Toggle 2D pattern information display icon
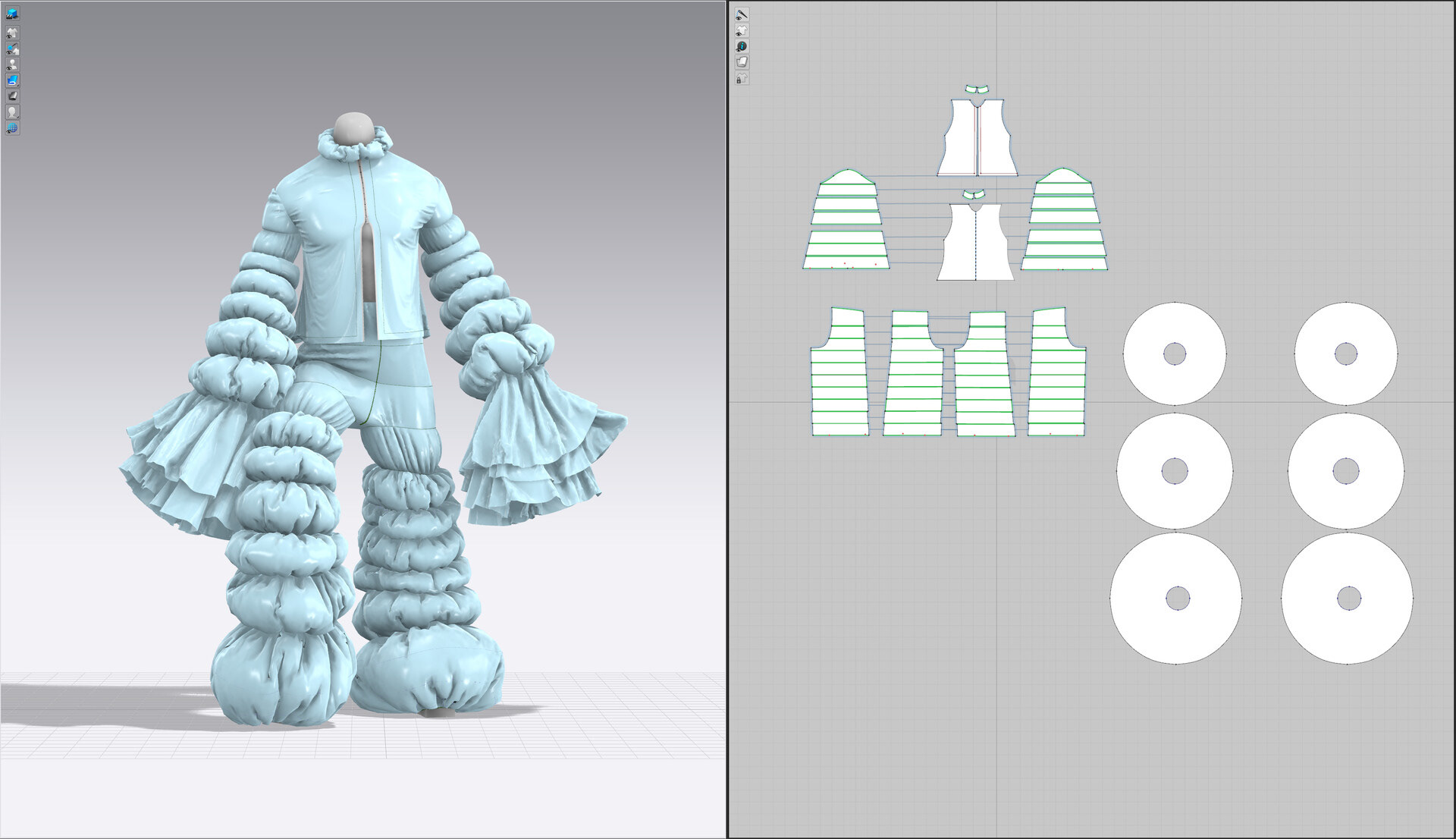 [742, 46]
